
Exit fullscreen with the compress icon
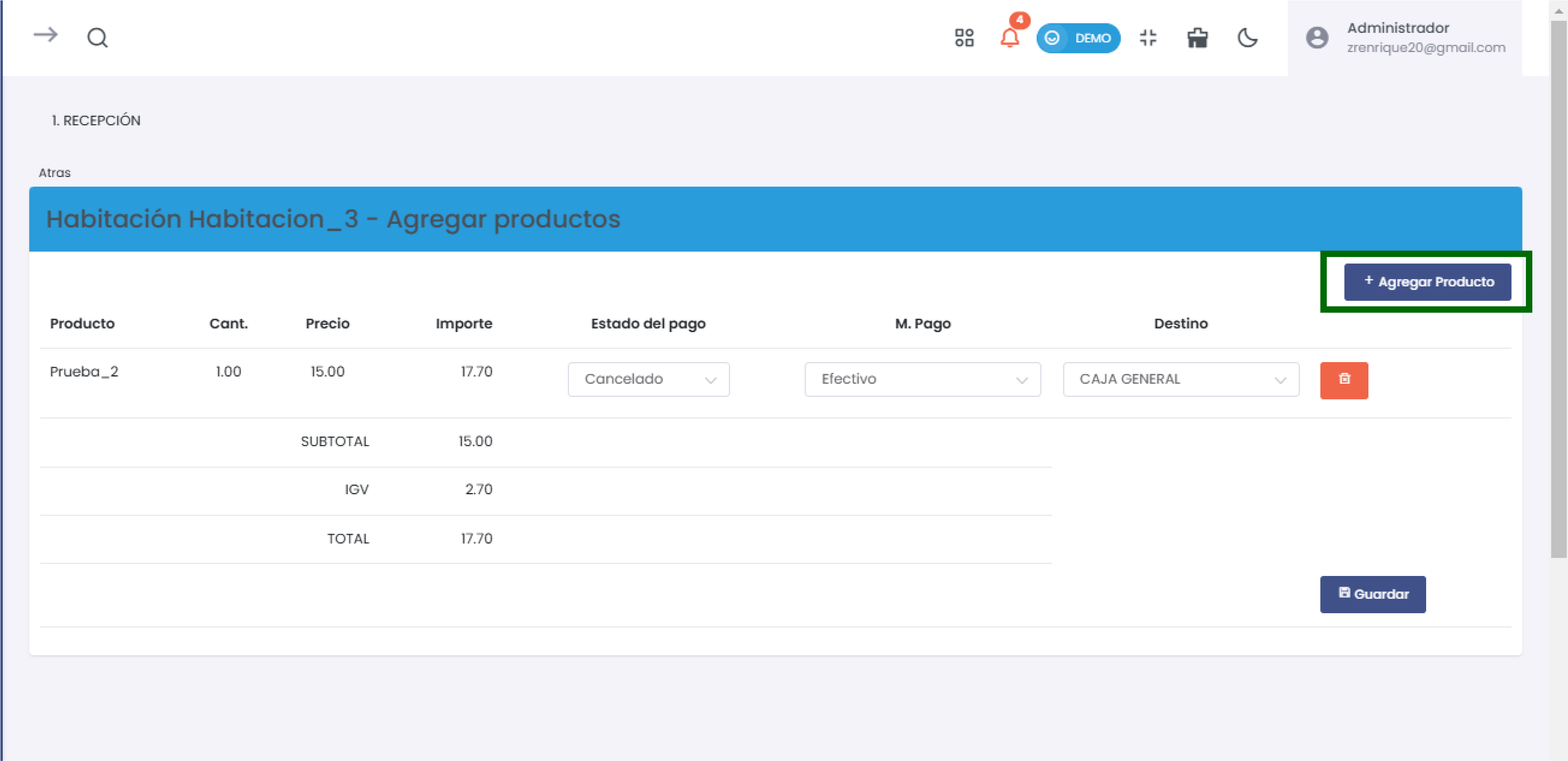coord(1148,38)
